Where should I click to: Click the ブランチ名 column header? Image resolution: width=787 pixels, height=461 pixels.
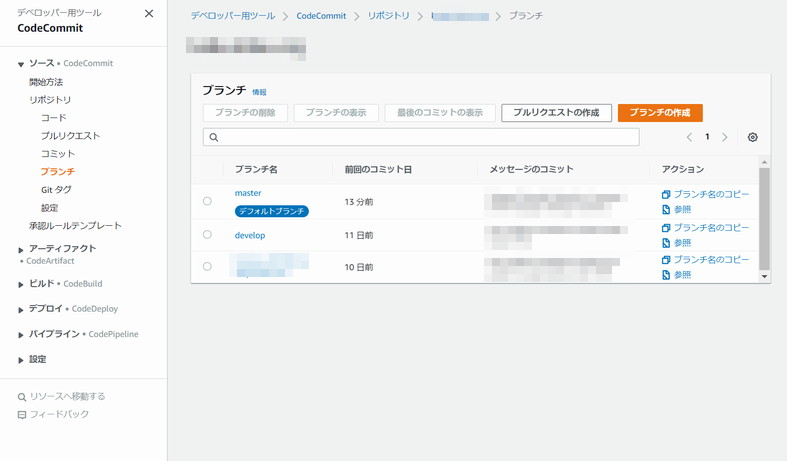pyautogui.click(x=256, y=169)
